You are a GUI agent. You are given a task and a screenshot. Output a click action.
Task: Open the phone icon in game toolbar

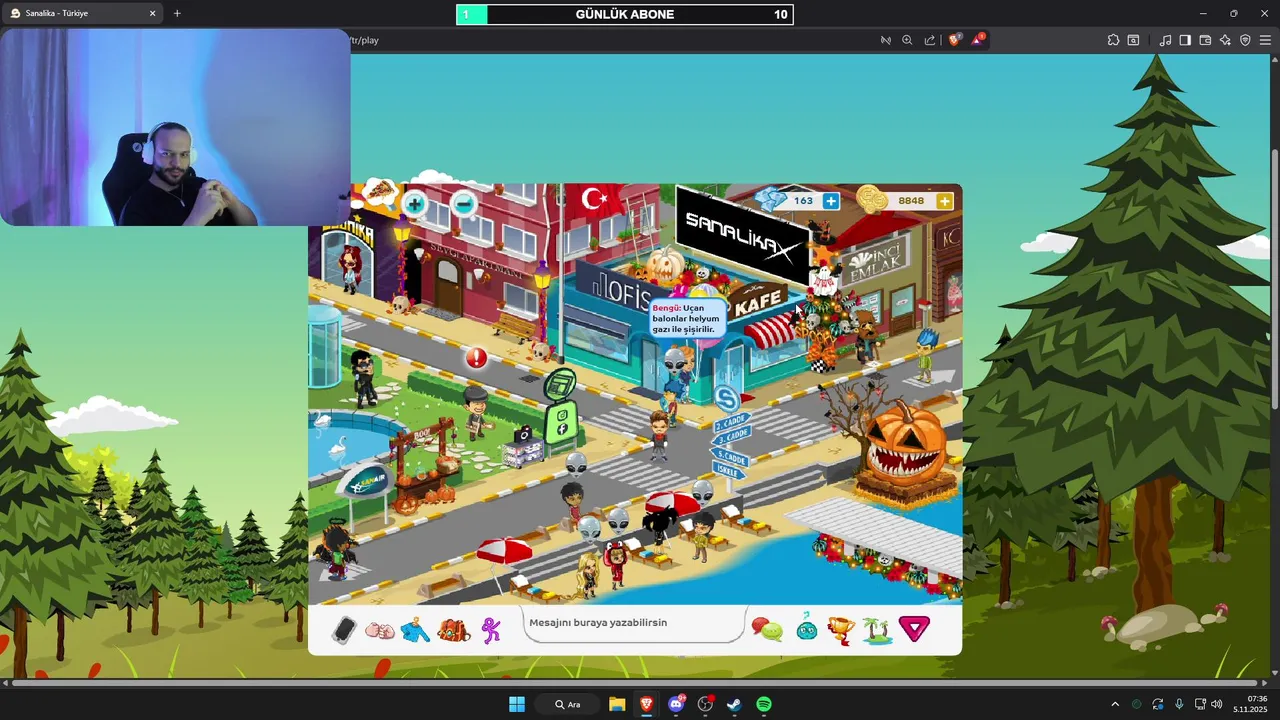tap(344, 630)
